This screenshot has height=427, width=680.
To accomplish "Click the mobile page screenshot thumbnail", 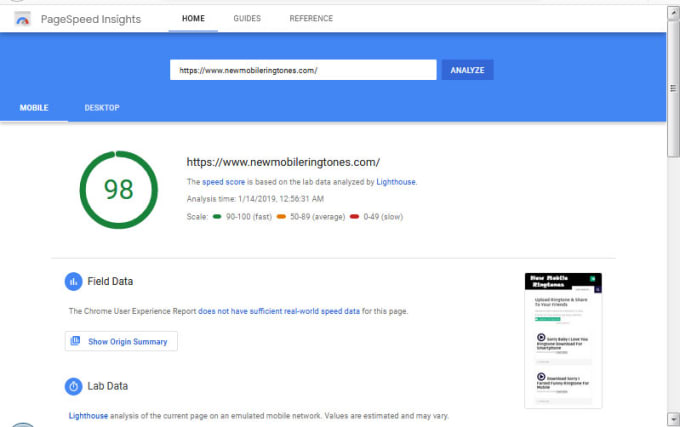I will coord(563,341).
